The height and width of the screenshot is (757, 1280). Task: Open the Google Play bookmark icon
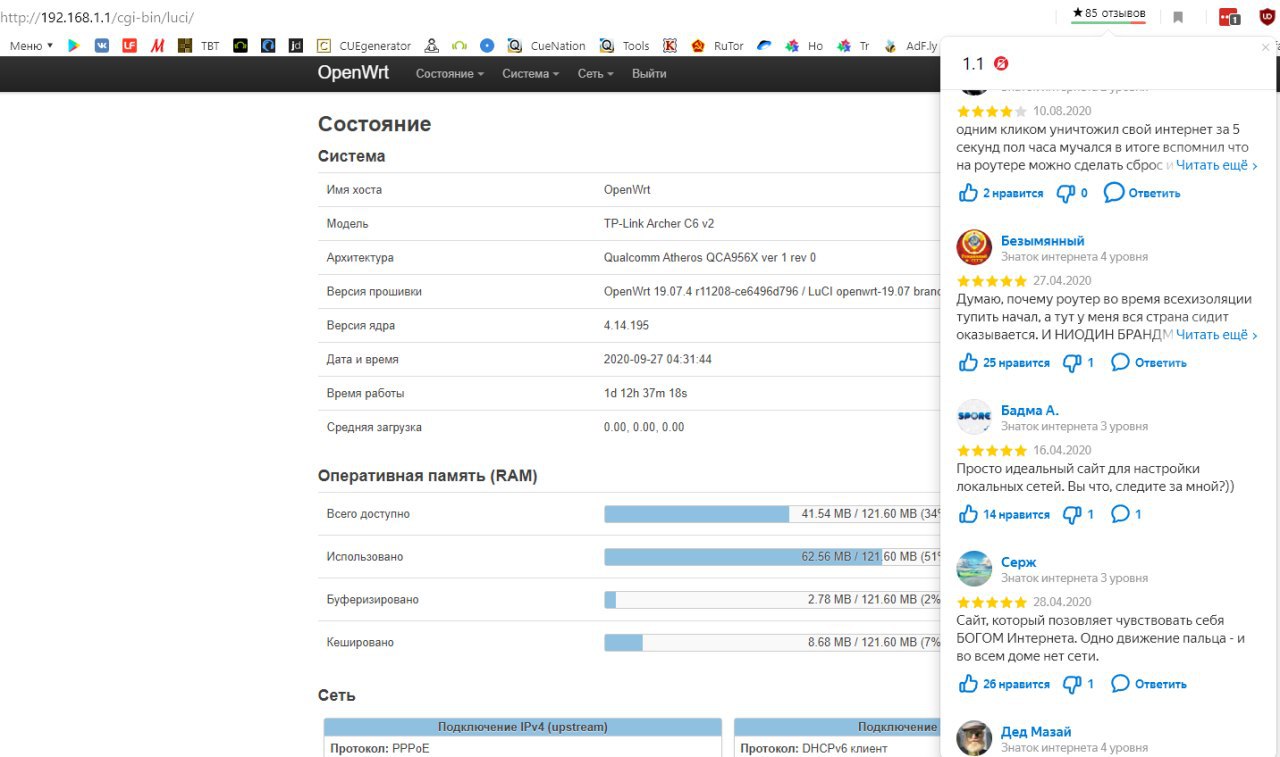click(74, 46)
